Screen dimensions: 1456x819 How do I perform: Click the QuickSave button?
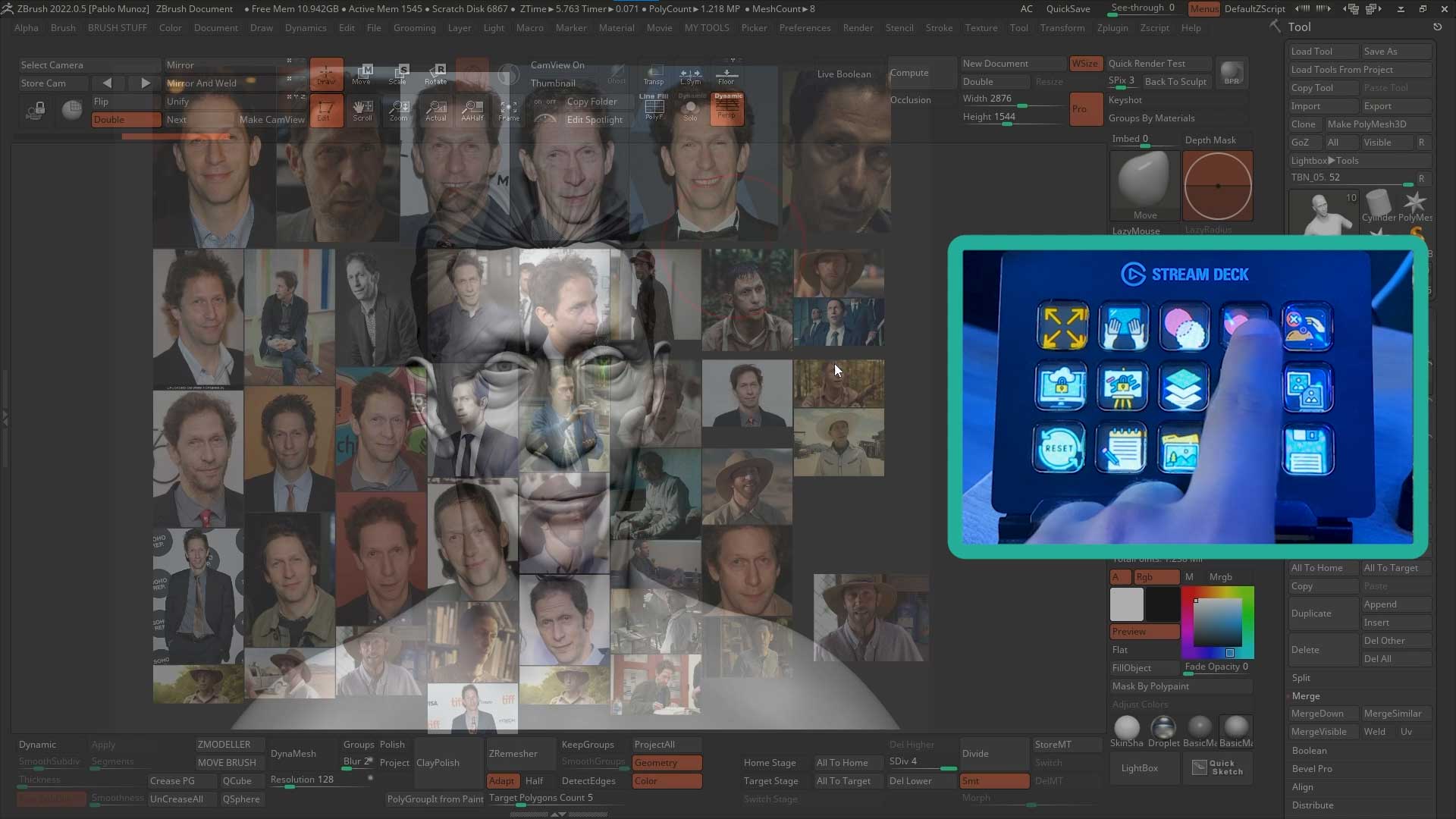coord(1068,9)
